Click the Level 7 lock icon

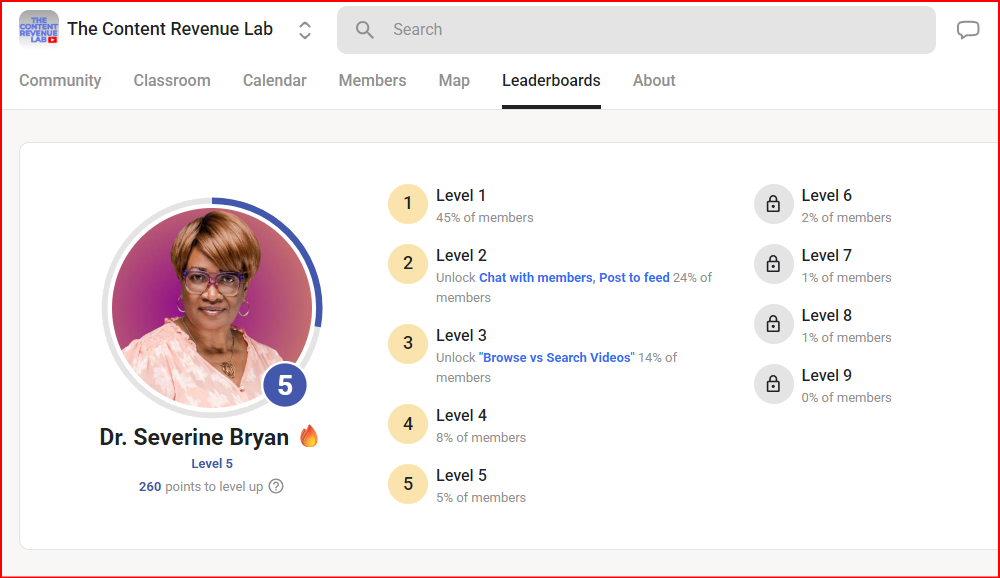[x=773, y=264]
